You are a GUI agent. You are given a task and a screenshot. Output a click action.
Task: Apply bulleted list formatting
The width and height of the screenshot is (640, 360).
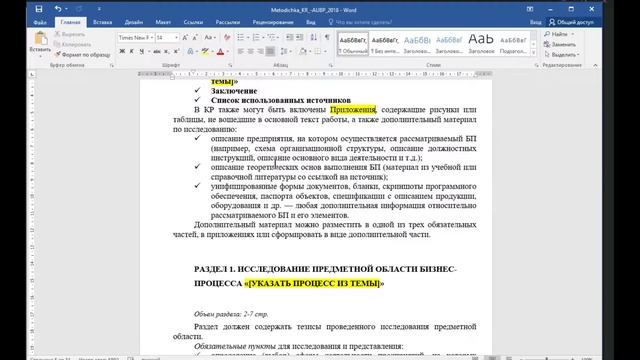(241, 38)
